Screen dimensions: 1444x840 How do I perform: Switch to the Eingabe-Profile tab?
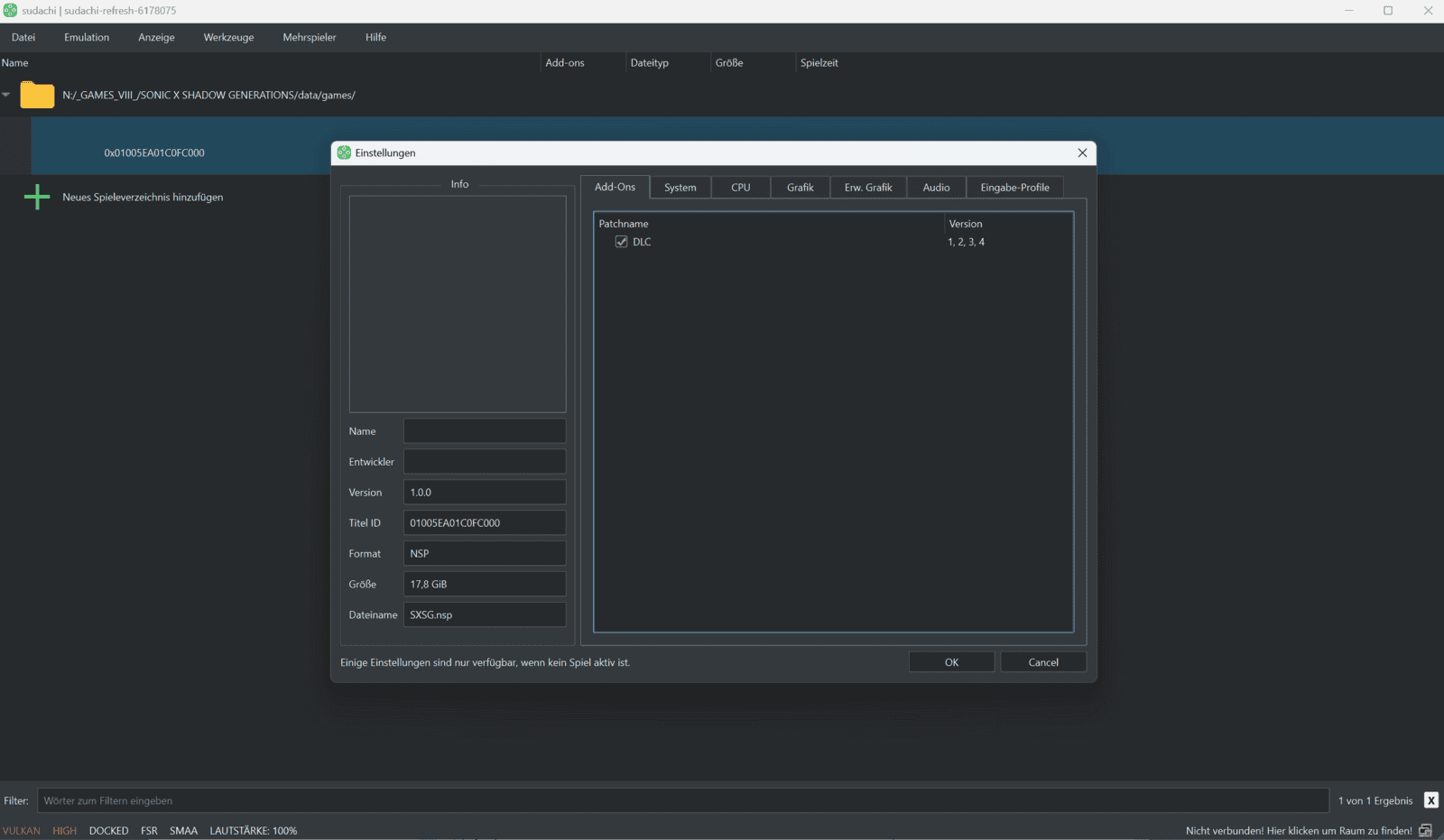point(1014,188)
